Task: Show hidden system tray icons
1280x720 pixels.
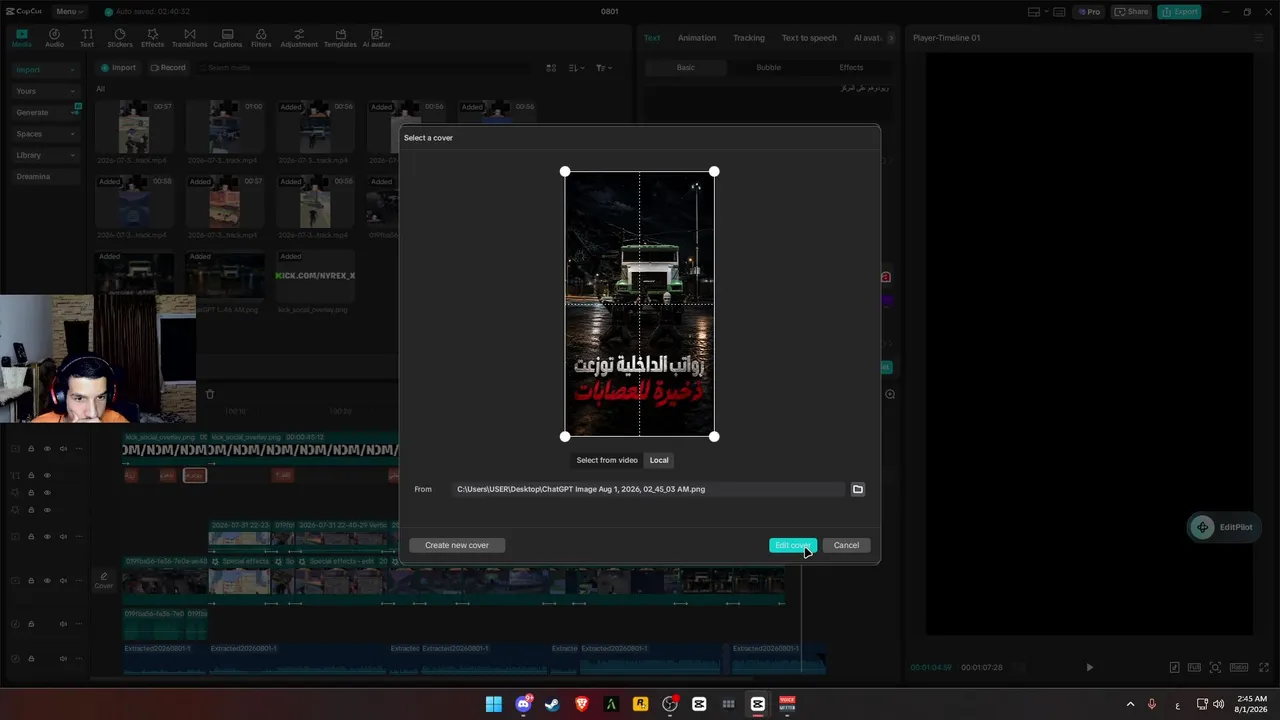Action: (1130, 704)
